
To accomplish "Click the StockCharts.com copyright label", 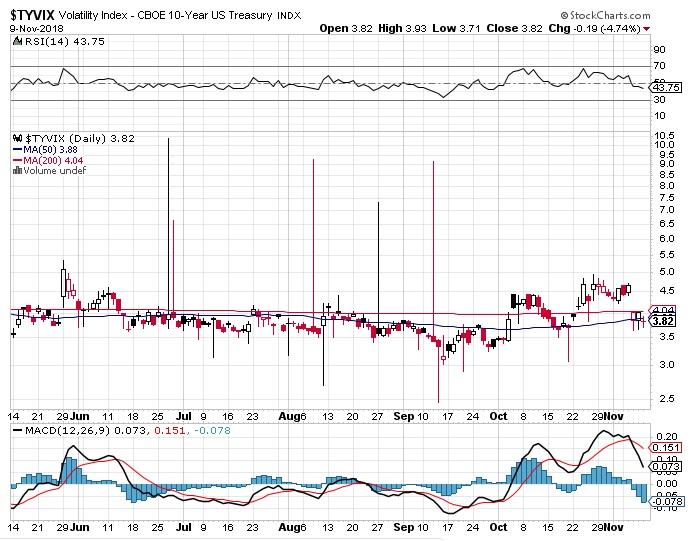I will point(606,15).
